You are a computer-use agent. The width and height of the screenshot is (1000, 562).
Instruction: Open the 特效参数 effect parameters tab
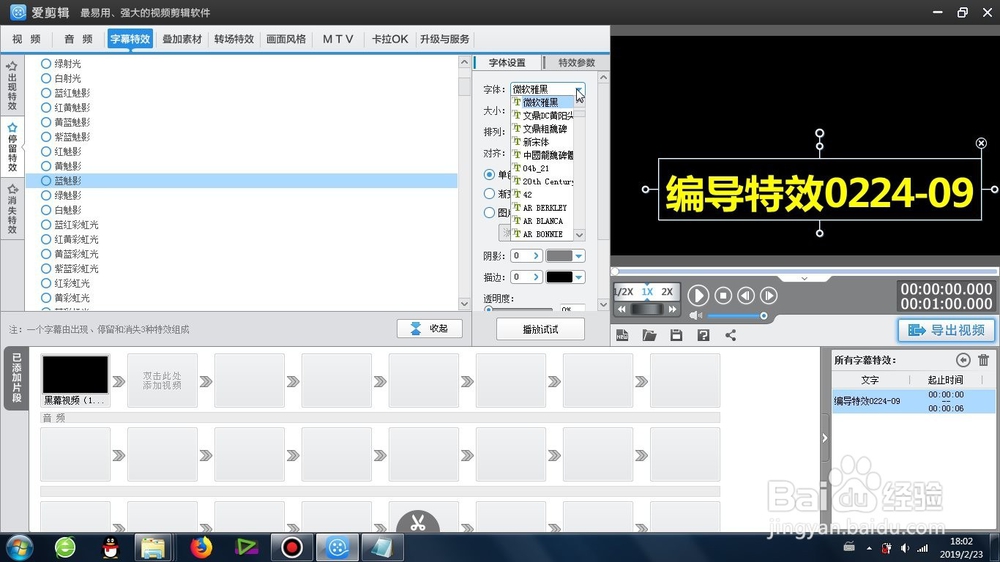click(576, 63)
